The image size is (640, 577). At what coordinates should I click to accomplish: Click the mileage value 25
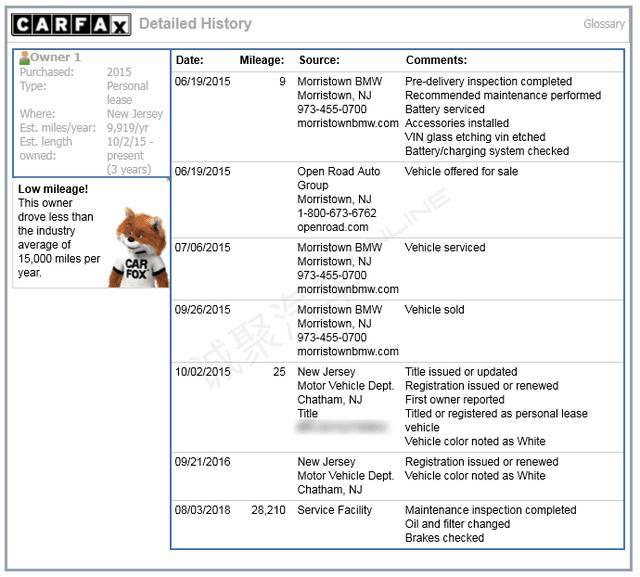279,372
